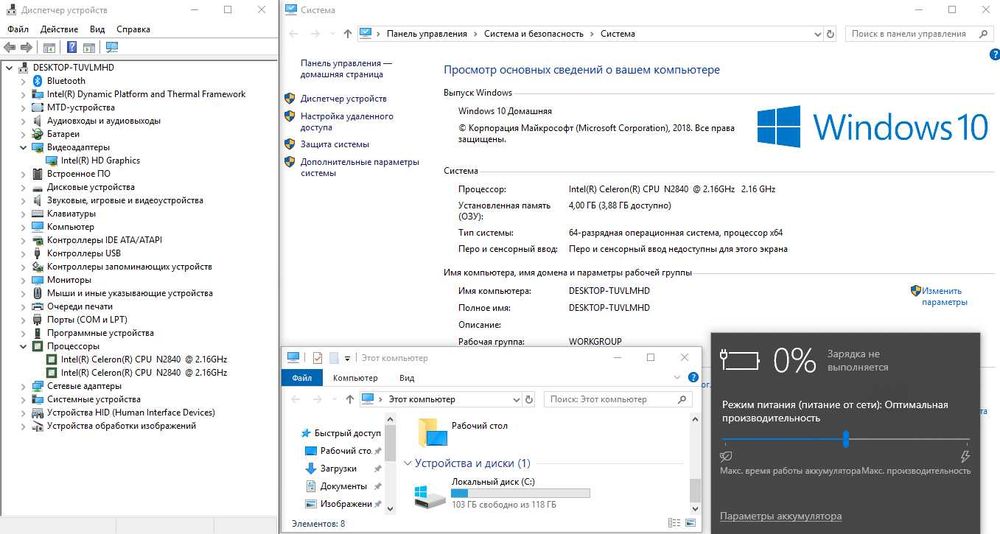Image resolution: width=1000 pixels, height=534 pixels.
Task: Open the address dropdown in Этот компьютер window
Action: pos(516,399)
